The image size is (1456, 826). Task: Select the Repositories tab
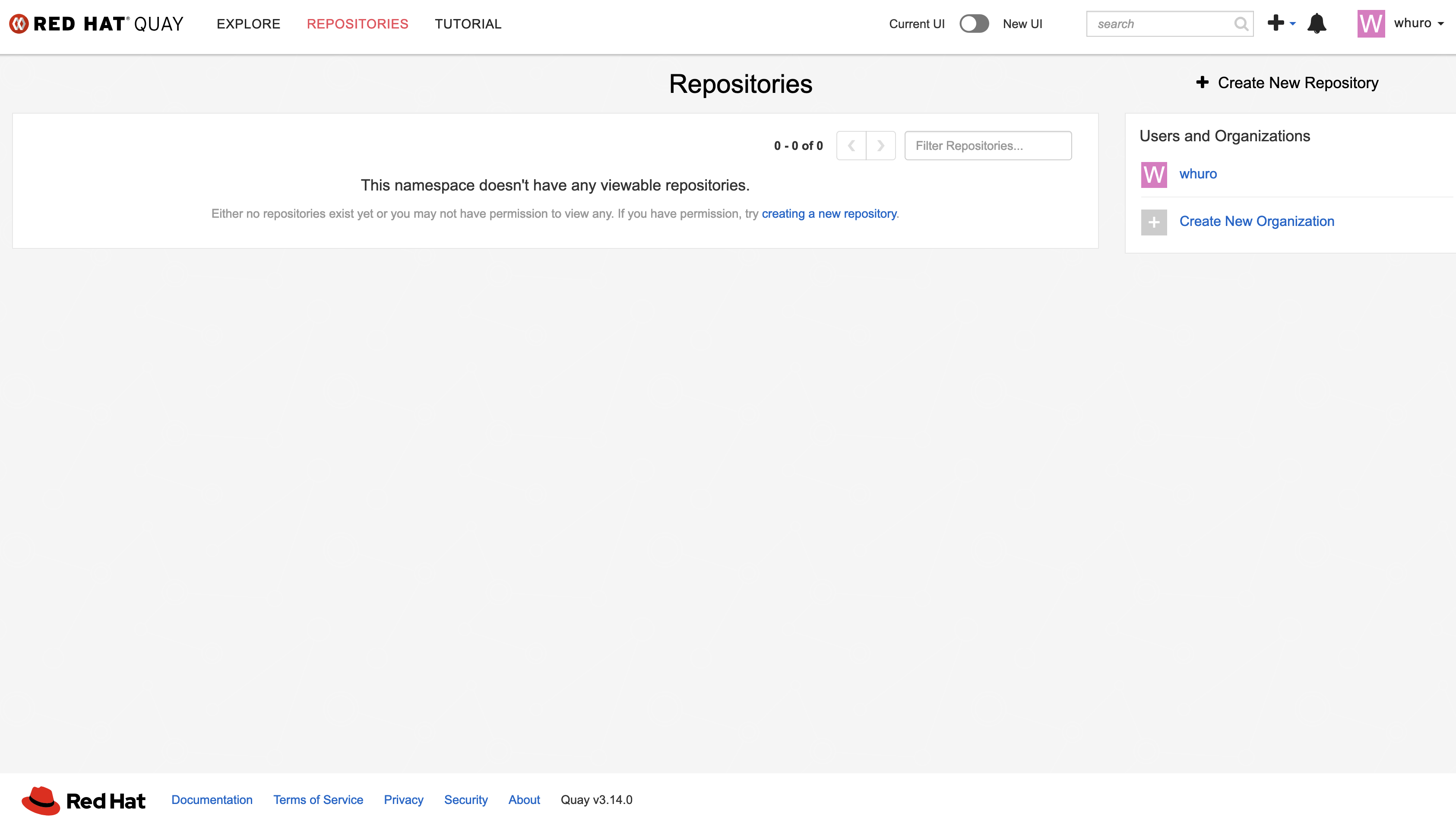pos(357,24)
